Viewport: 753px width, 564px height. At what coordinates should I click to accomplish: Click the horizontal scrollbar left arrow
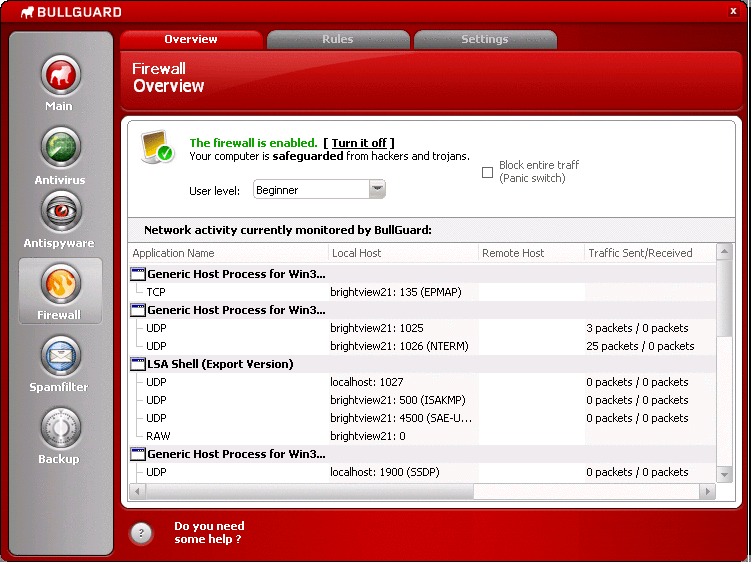coord(138,491)
